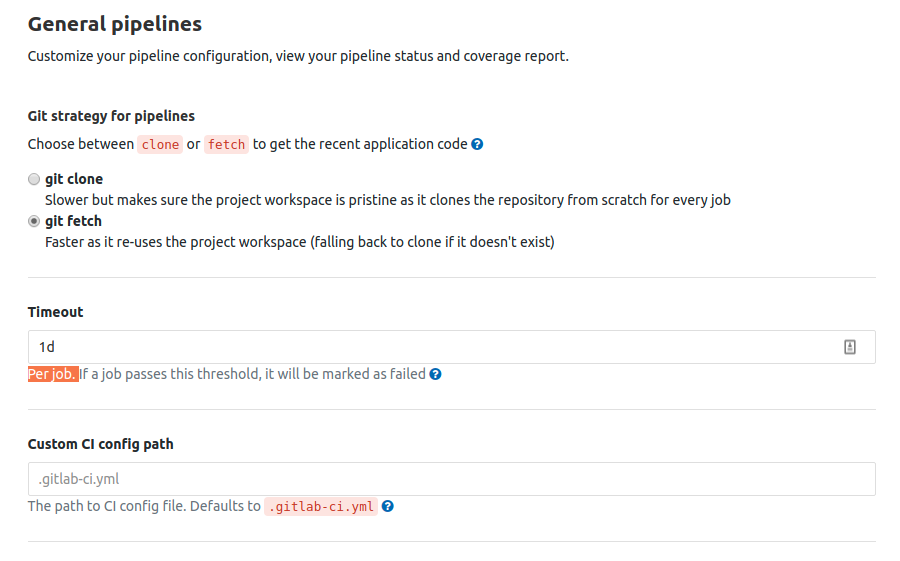Click the bold 'git fetch' option label

click(73, 221)
